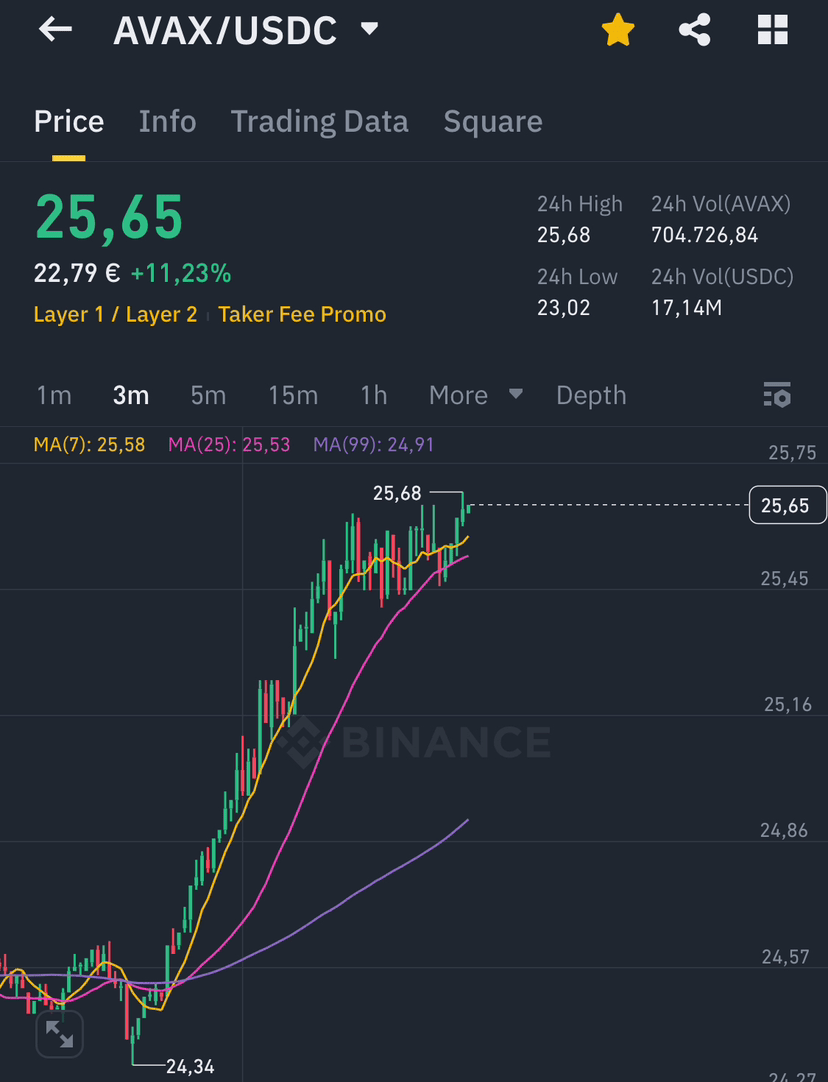Tap the 24,86 price axis label
The height and width of the screenshot is (1082, 828).
(x=784, y=830)
